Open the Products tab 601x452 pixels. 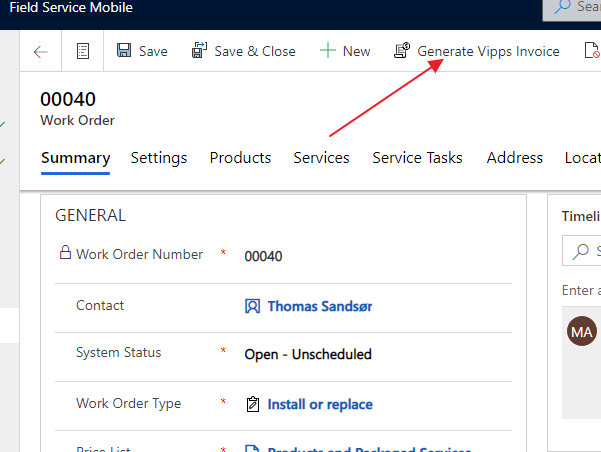pyautogui.click(x=240, y=158)
